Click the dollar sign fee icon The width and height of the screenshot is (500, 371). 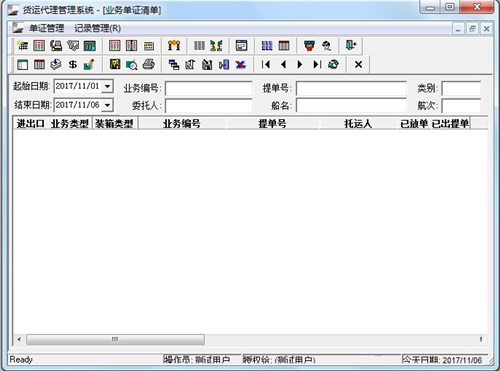click(x=73, y=64)
